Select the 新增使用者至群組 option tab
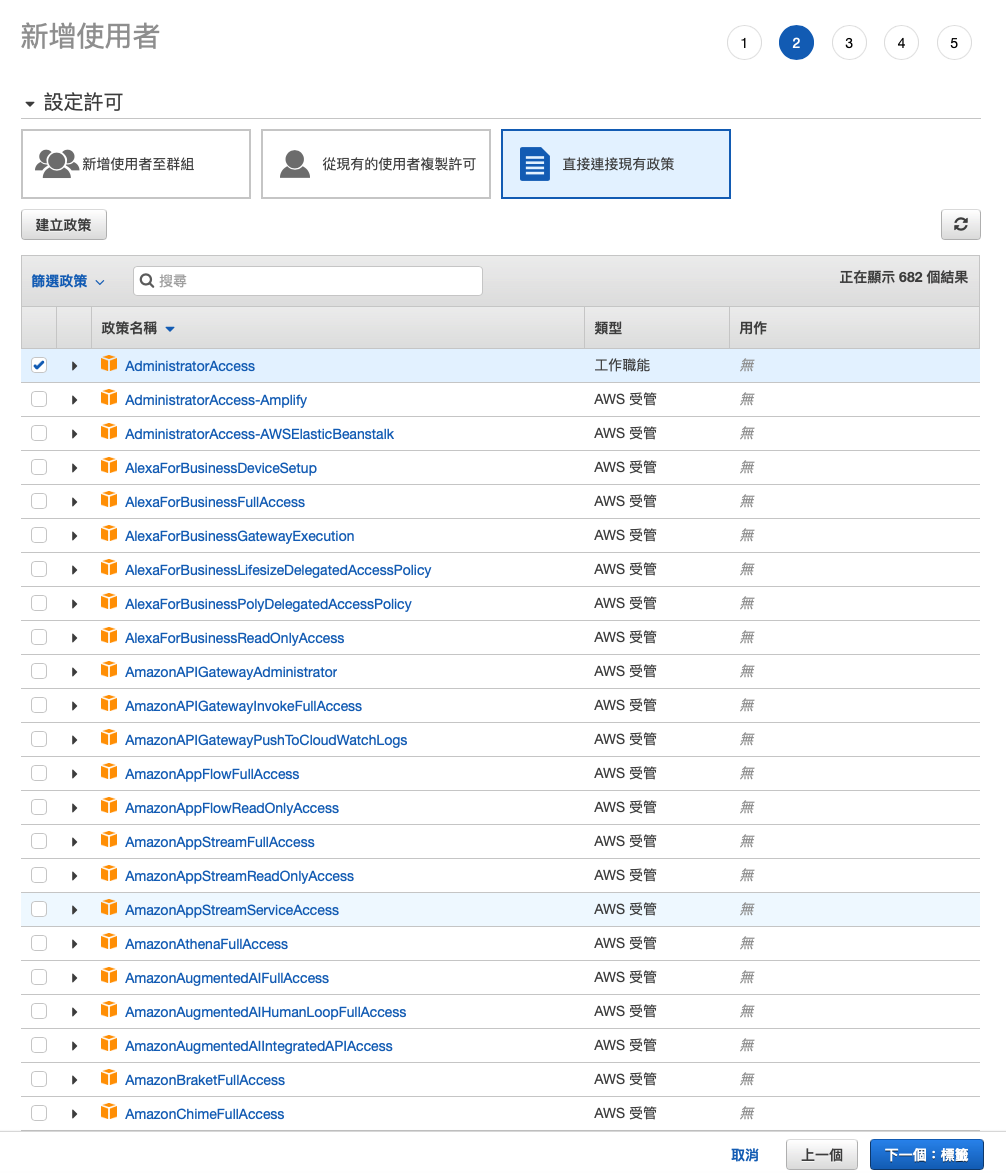The image size is (1006, 1173). 136,164
